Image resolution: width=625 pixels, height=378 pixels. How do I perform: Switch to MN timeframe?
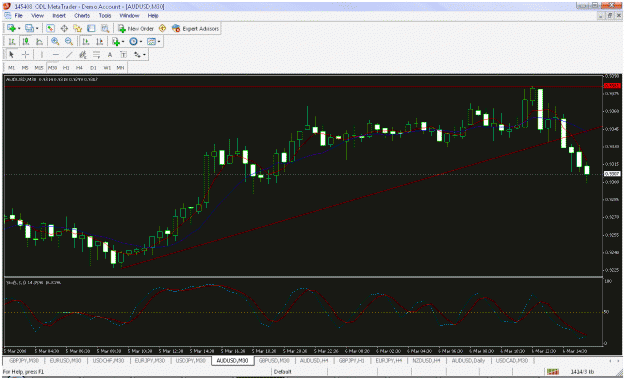point(120,68)
